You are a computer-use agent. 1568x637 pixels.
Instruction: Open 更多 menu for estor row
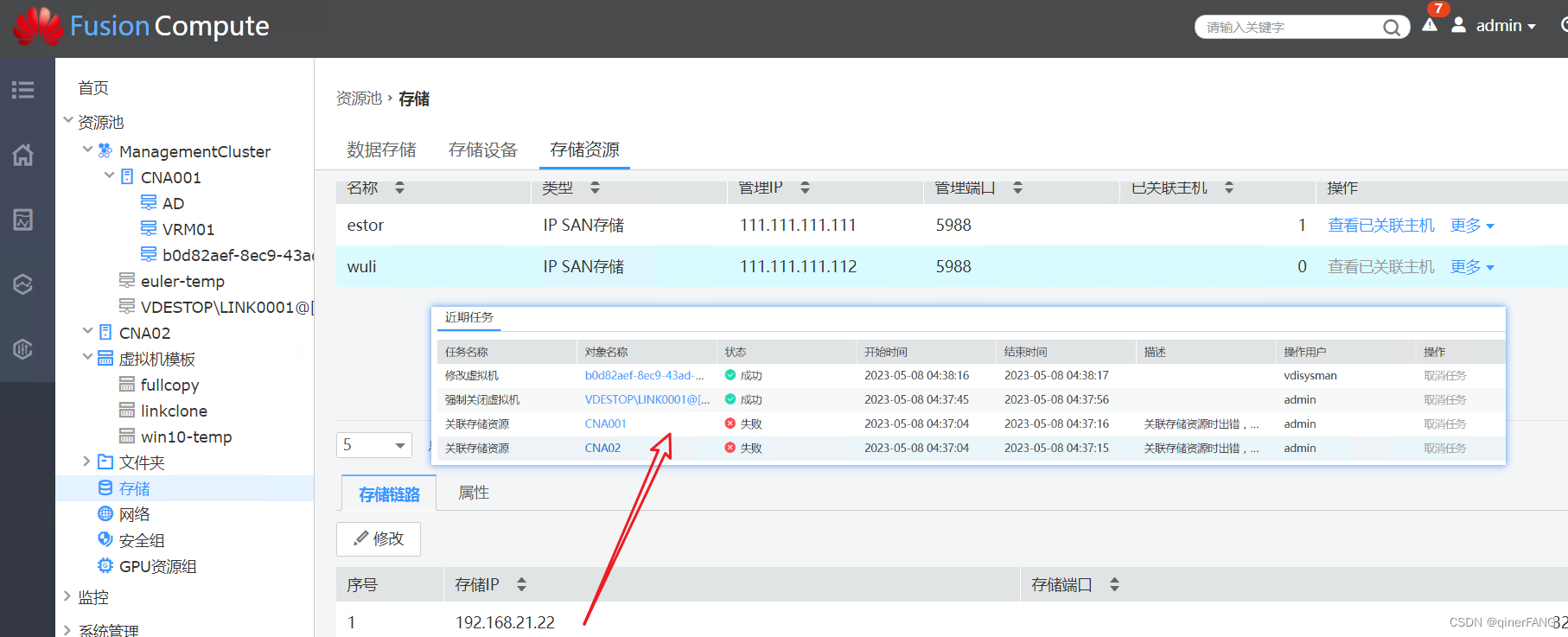pos(1472,226)
